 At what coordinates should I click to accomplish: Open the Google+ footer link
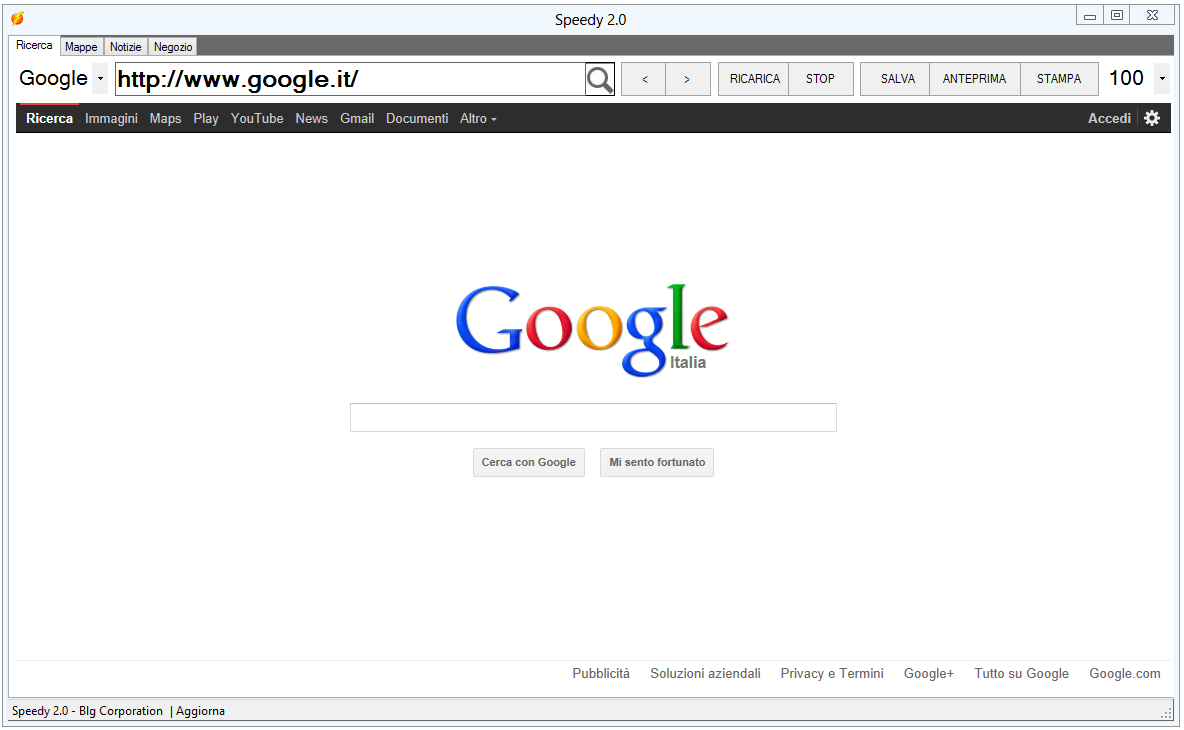929,673
